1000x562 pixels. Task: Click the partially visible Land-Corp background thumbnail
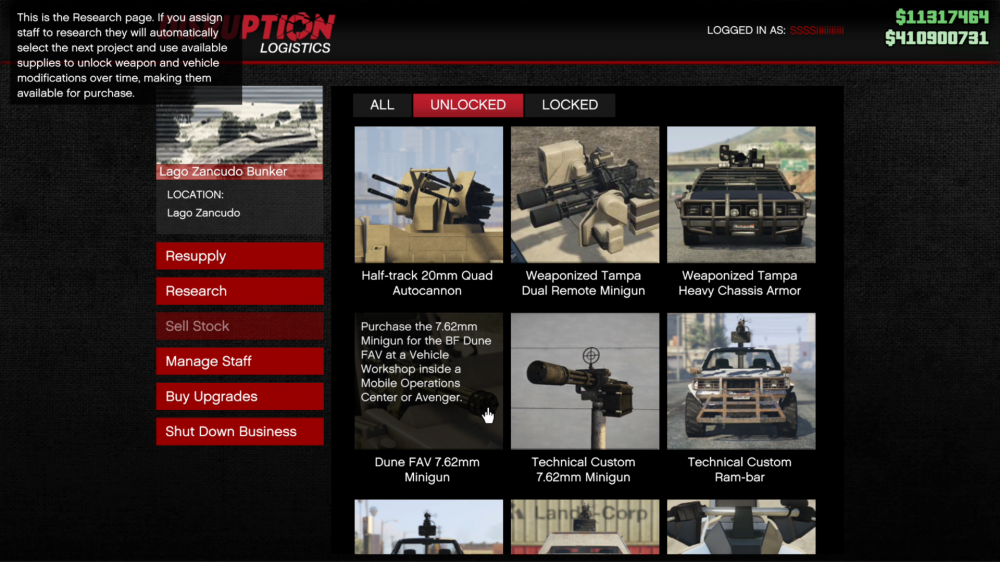click(585, 527)
